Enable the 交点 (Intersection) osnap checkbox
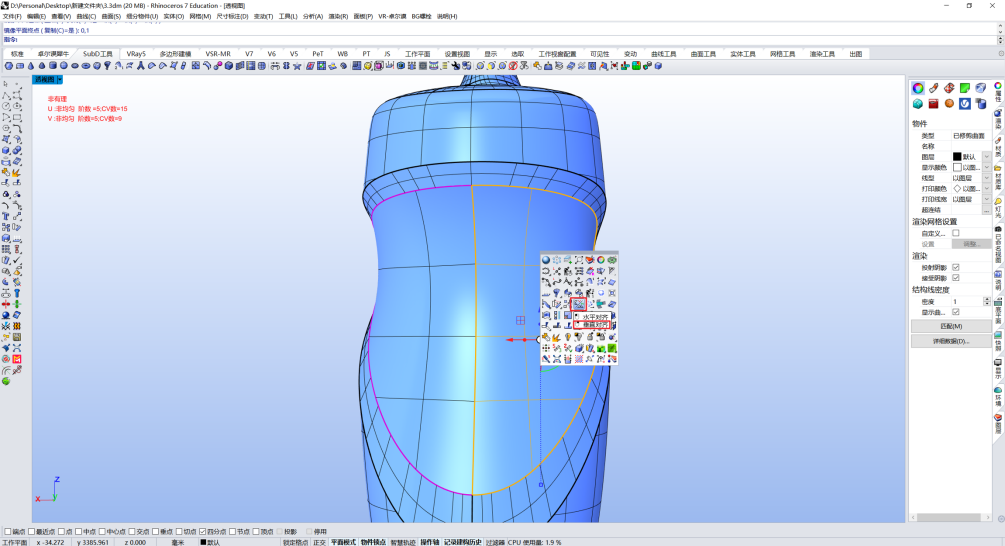The width and height of the screenshot is (1005, 546). (x=132, y=532)
